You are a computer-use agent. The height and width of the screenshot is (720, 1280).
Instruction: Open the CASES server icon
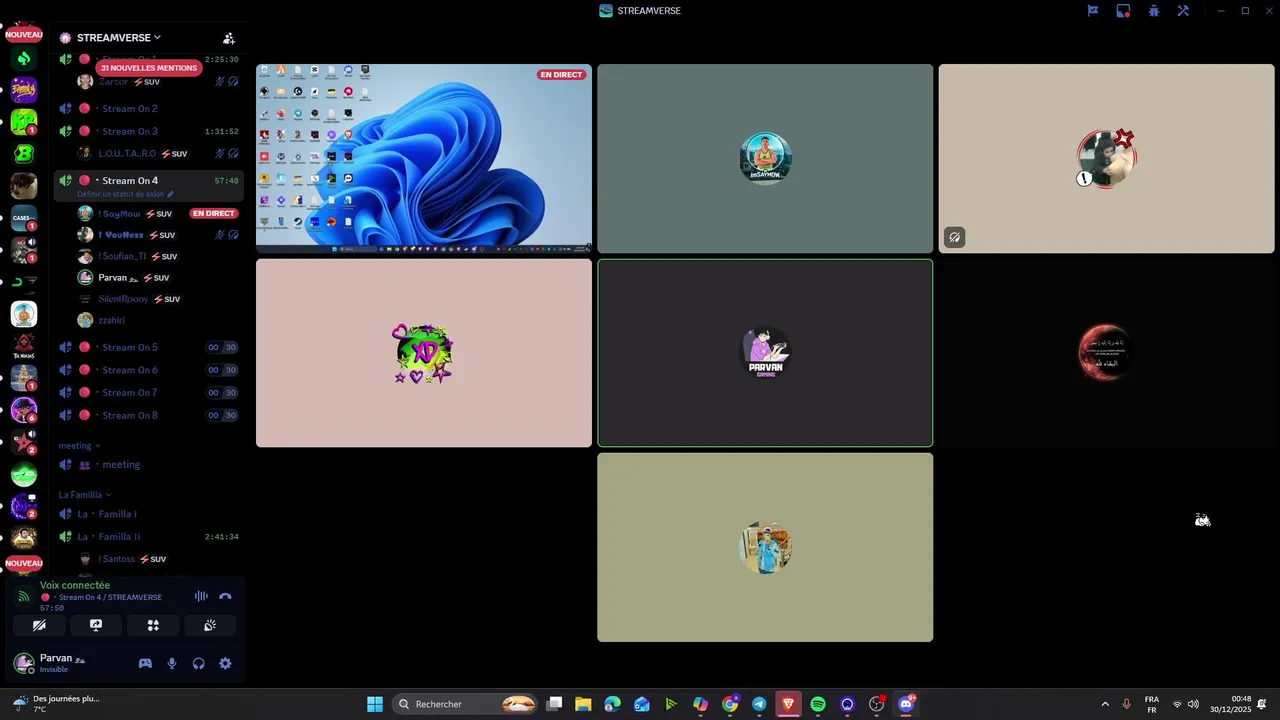pyautogui.click(x=24, y=218)
